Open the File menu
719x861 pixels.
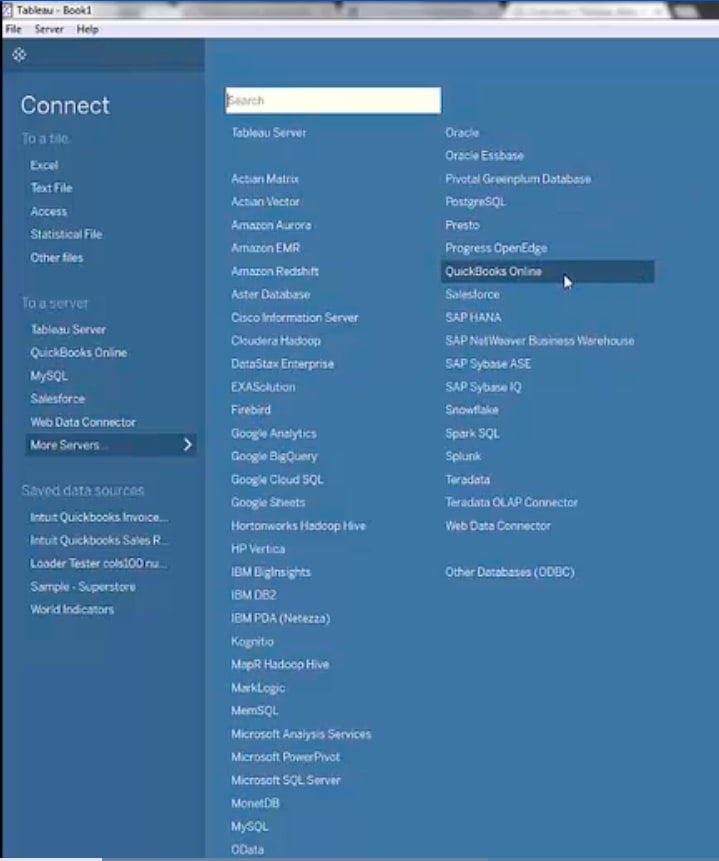click(x=13, y=30)
